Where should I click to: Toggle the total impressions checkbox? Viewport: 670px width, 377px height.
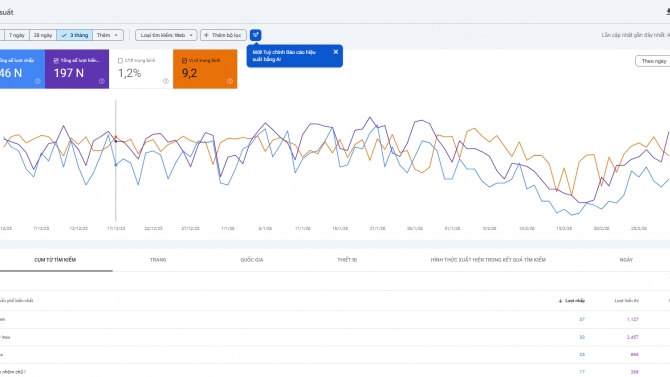(56, 61)
